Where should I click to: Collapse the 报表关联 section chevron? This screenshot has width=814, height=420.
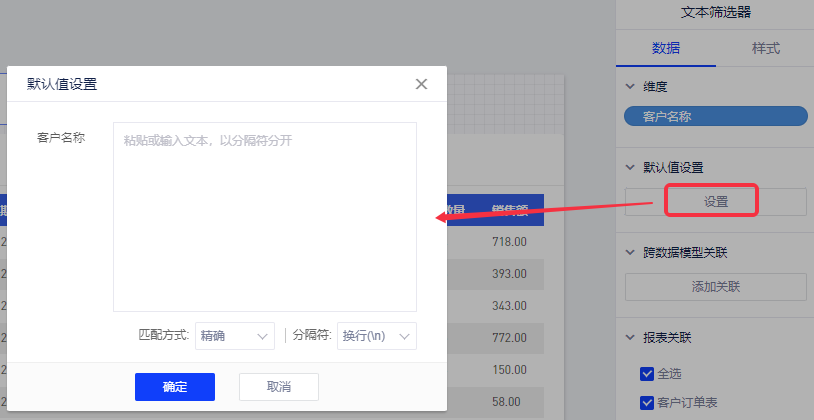[x=630, y=338]
